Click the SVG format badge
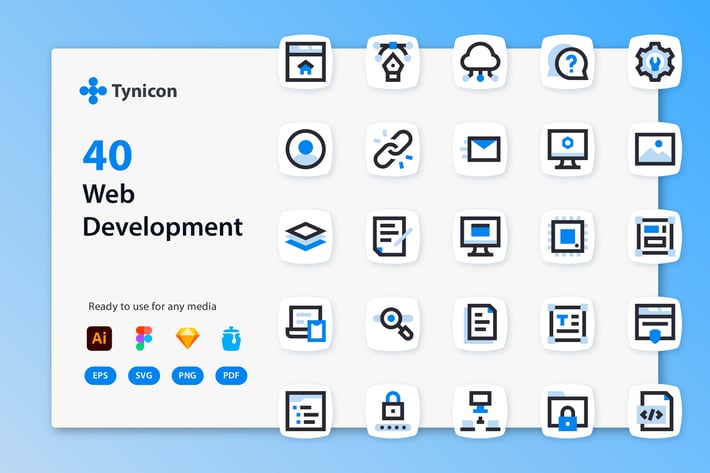710x473 pixels. pos(144,375)
